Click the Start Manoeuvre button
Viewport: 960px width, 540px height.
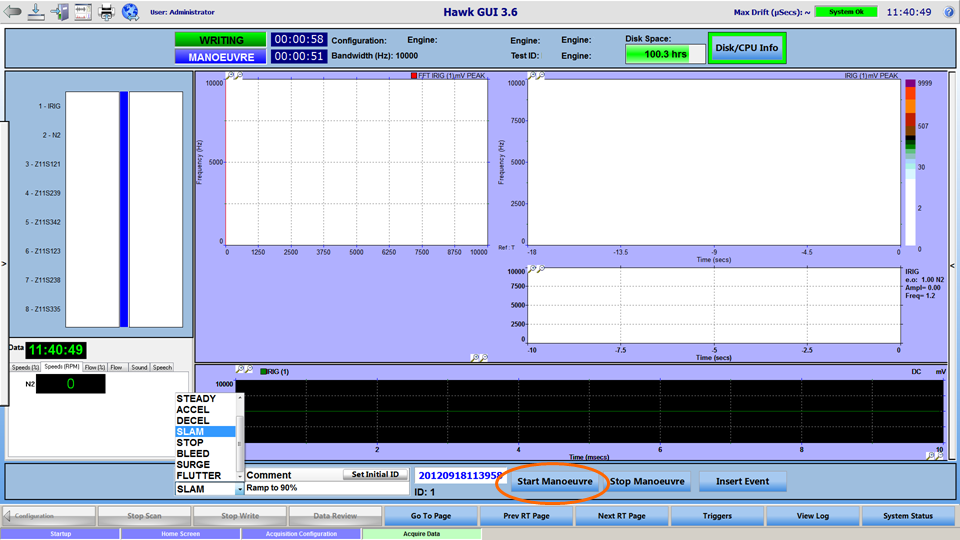click(x=555, y=481)
